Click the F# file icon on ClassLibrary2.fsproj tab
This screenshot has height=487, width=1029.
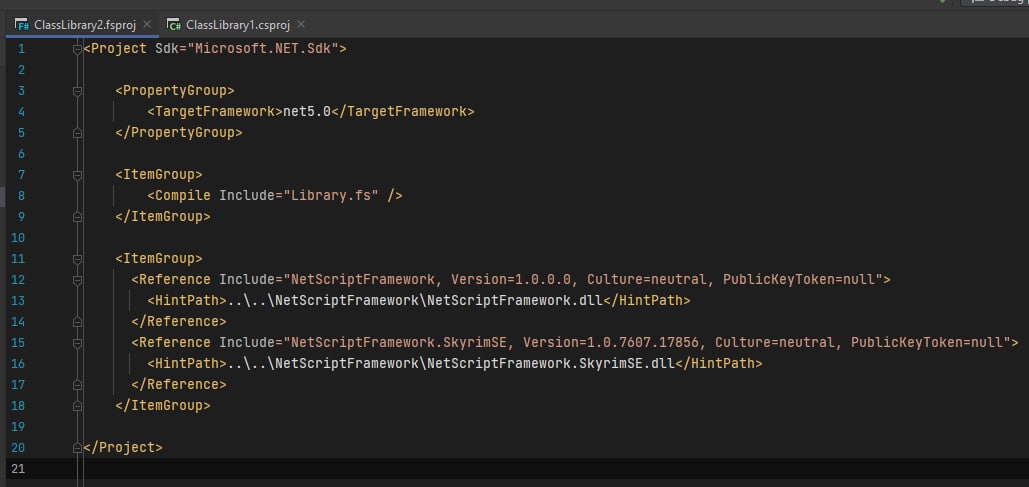(22, 25)
